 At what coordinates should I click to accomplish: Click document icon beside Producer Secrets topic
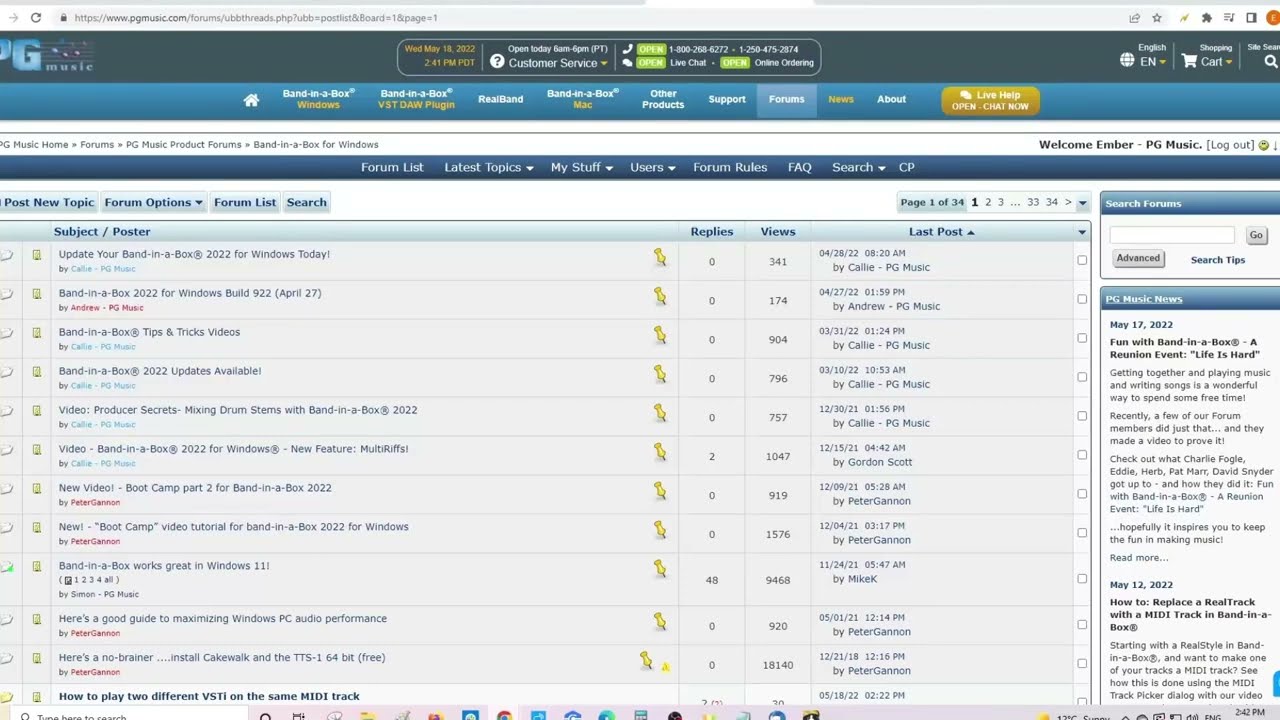pyautogui.click(x=37, y=411)
